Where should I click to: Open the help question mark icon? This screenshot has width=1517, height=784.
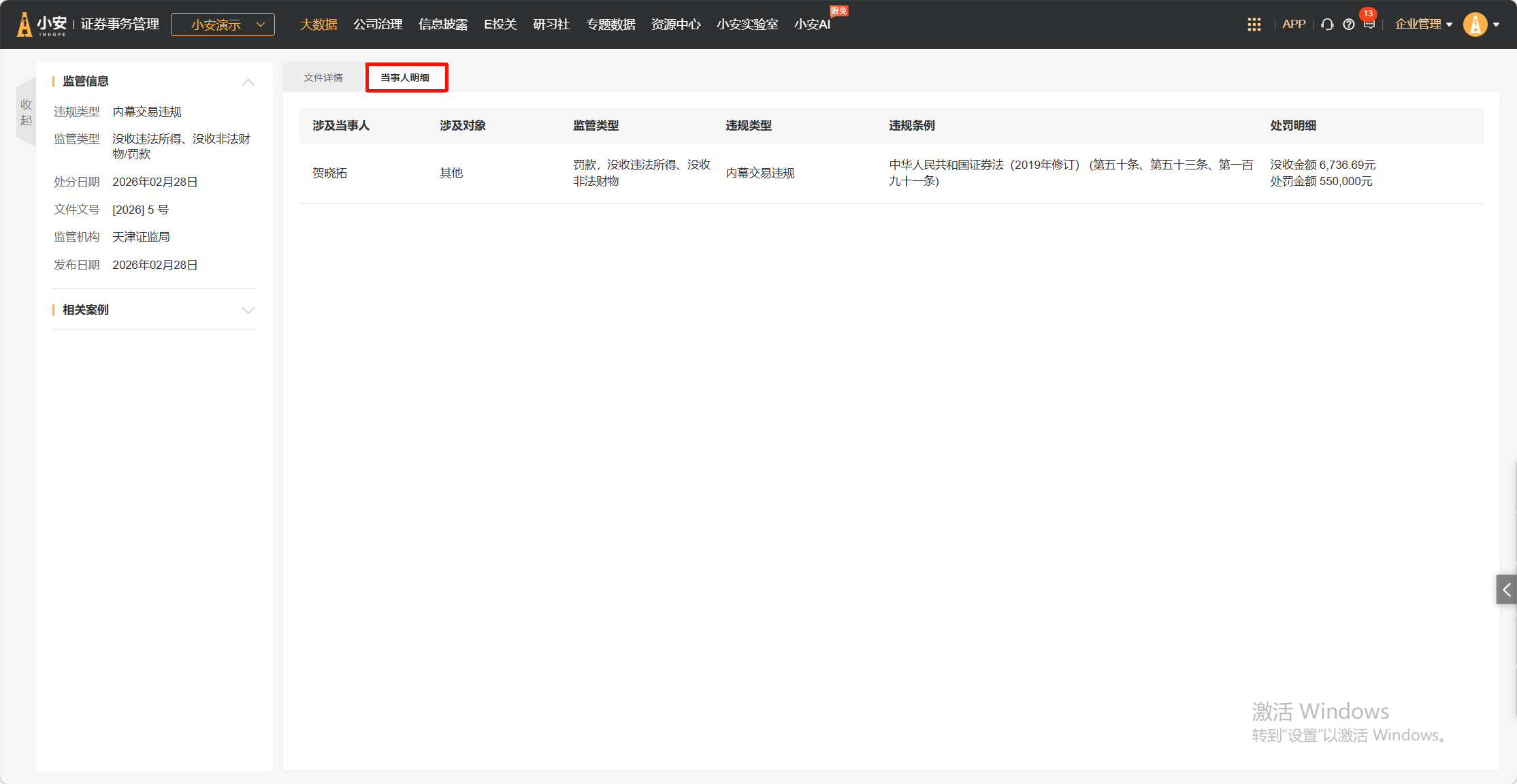tap(1348, 24)
